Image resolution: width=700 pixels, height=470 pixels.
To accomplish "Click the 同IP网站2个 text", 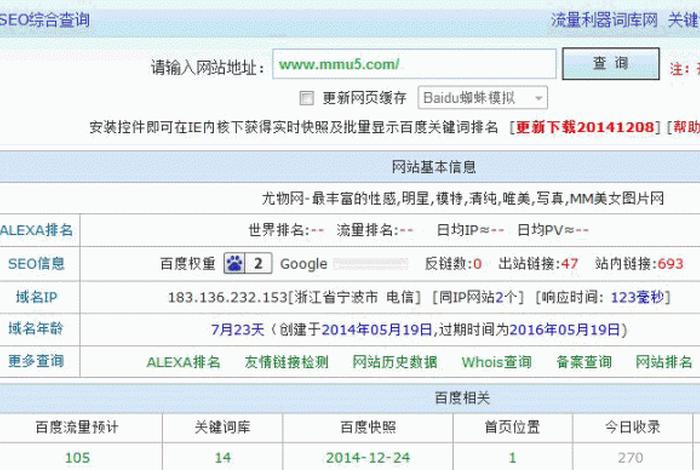I will [478, 297].
